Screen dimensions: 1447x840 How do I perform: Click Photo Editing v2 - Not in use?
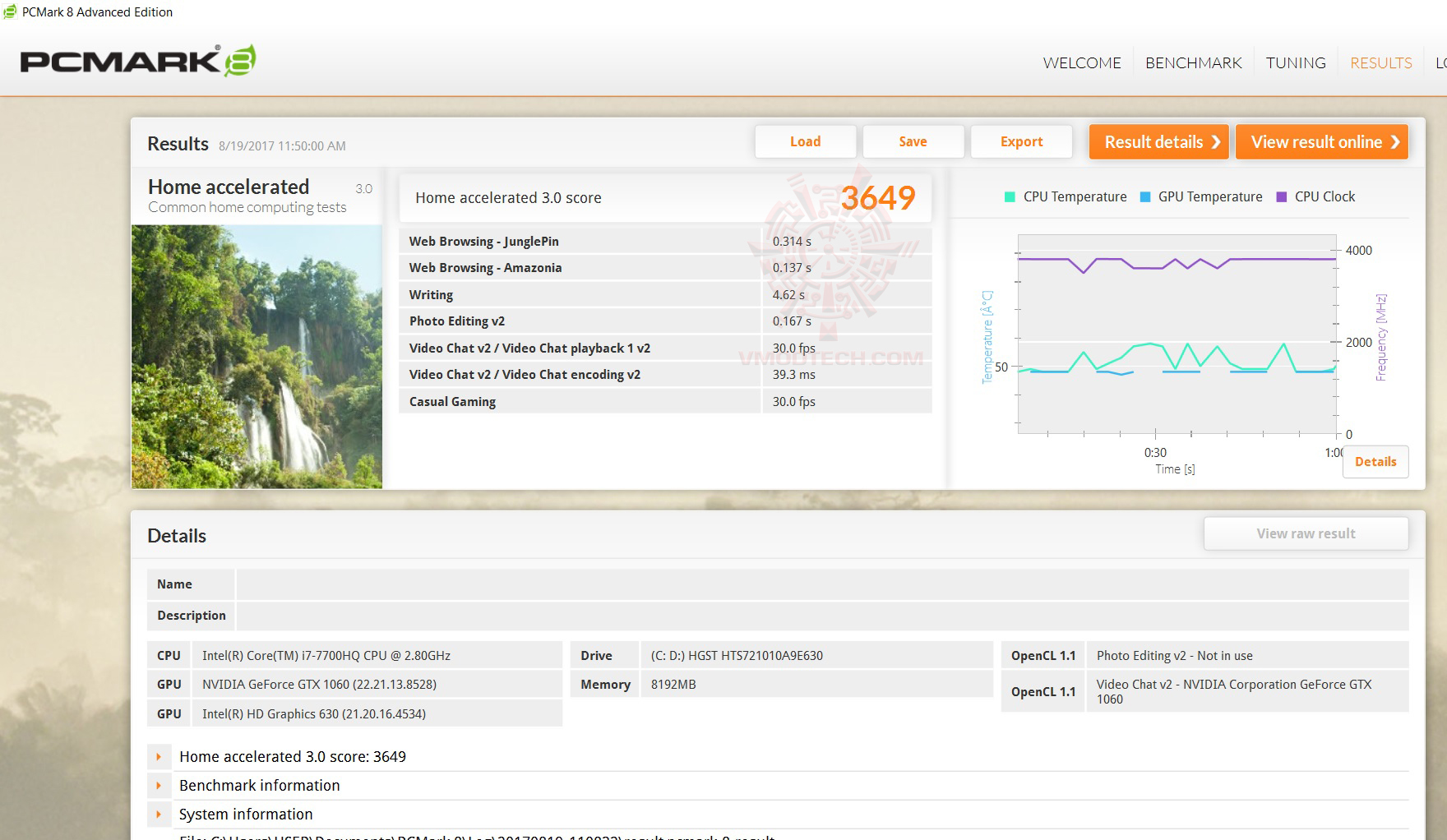(x=1175, y=655)
